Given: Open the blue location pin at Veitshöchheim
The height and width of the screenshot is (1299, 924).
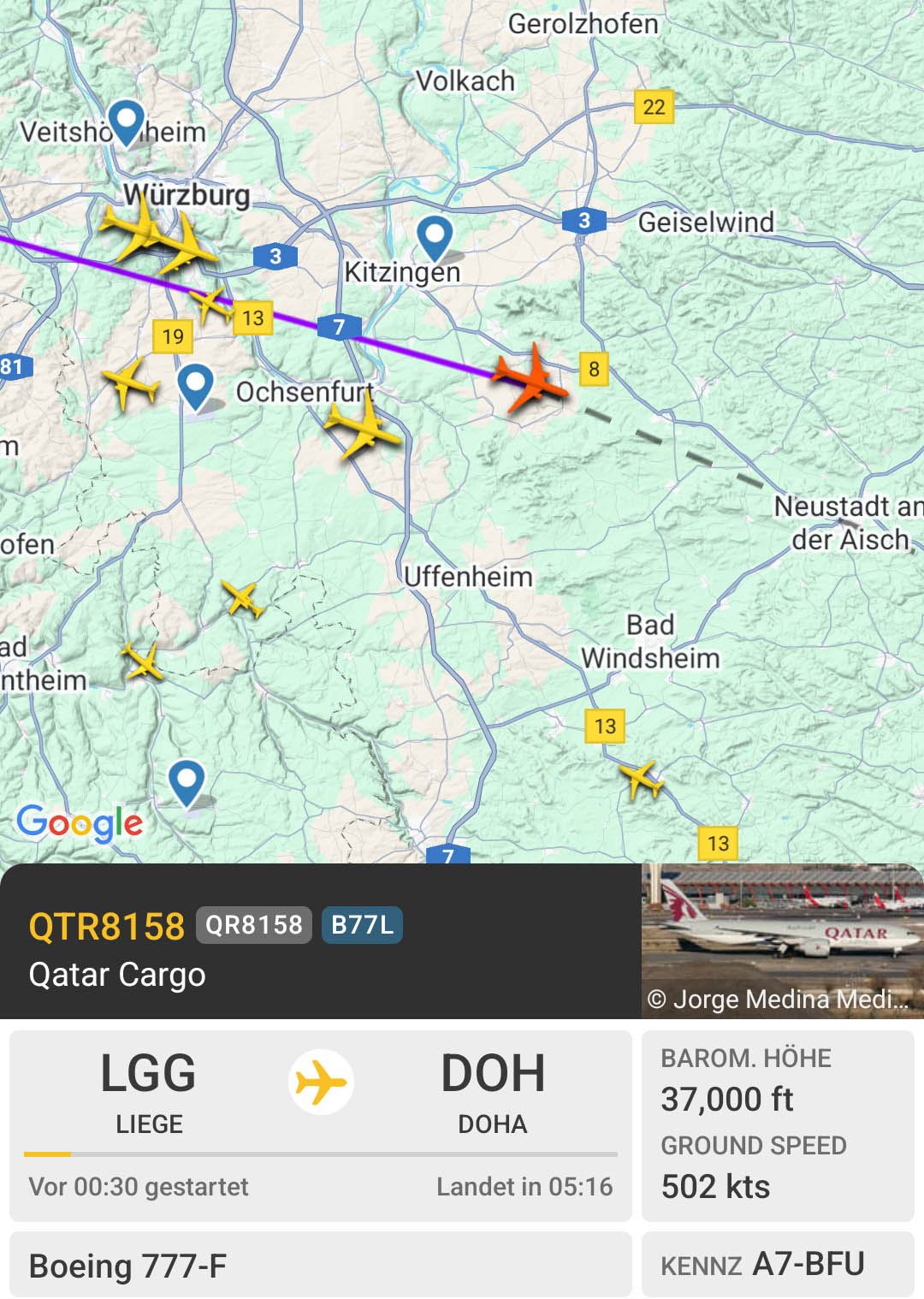Looking at the screenshot, I should point(127,122).
